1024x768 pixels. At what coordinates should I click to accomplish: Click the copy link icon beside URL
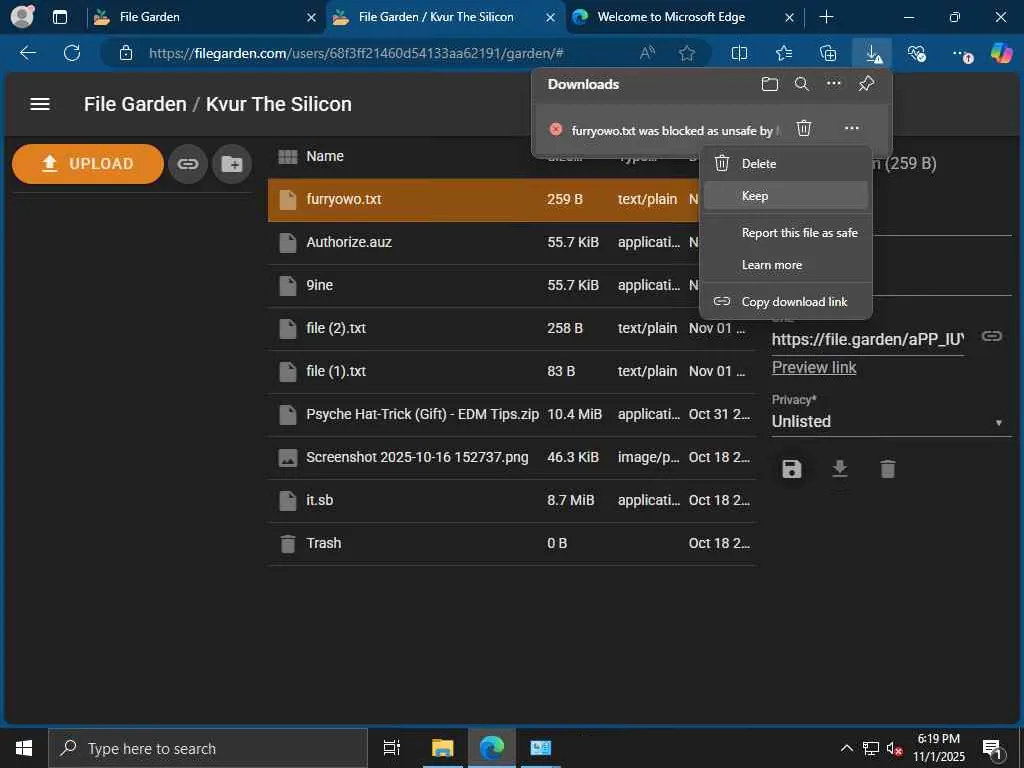[x=992, y=336]
